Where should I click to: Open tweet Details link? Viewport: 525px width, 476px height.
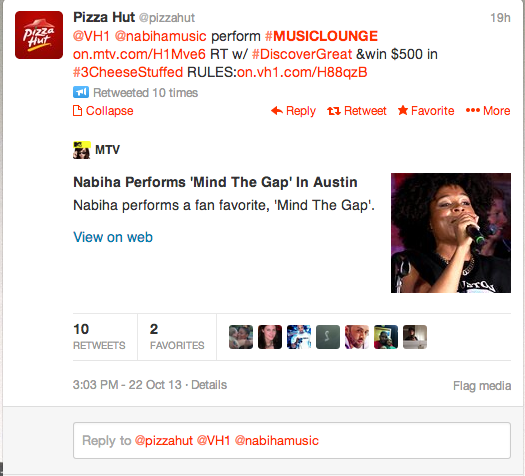click(x=209, y=385)
